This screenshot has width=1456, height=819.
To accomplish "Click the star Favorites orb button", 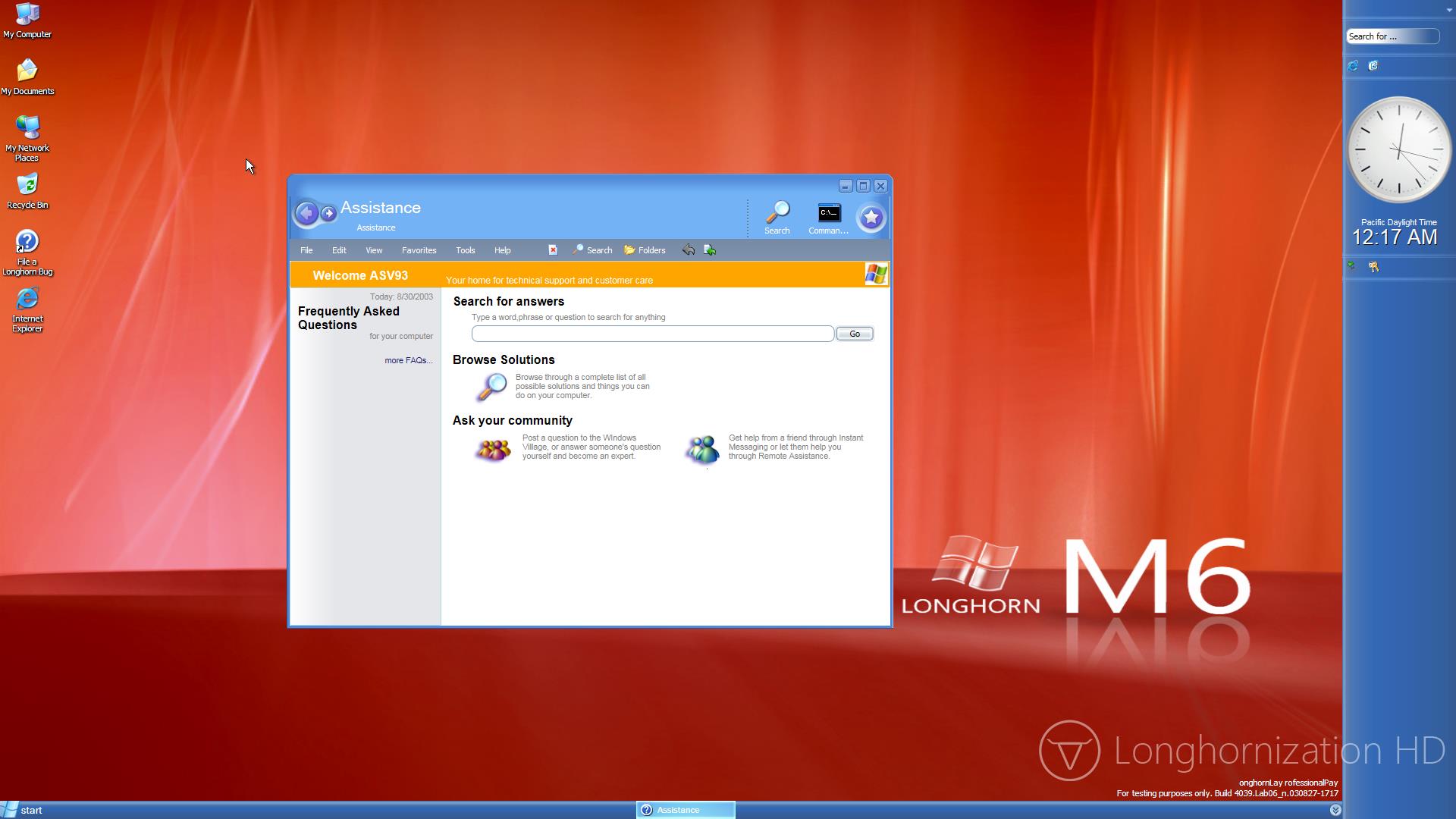I will click(871, 218).
